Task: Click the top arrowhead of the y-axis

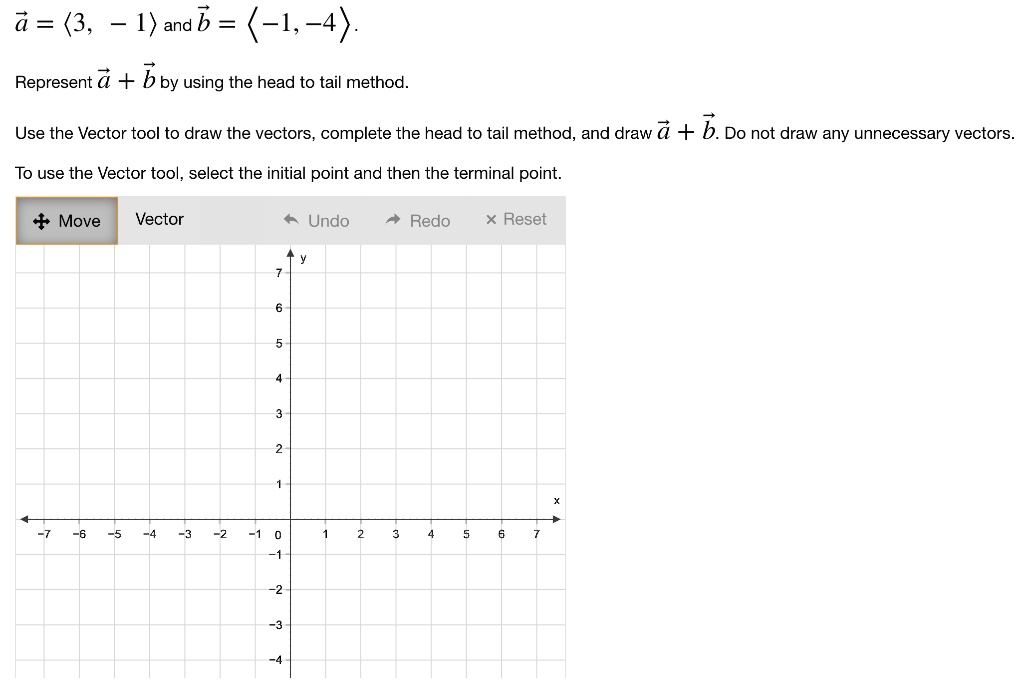Action: (290, 251)
